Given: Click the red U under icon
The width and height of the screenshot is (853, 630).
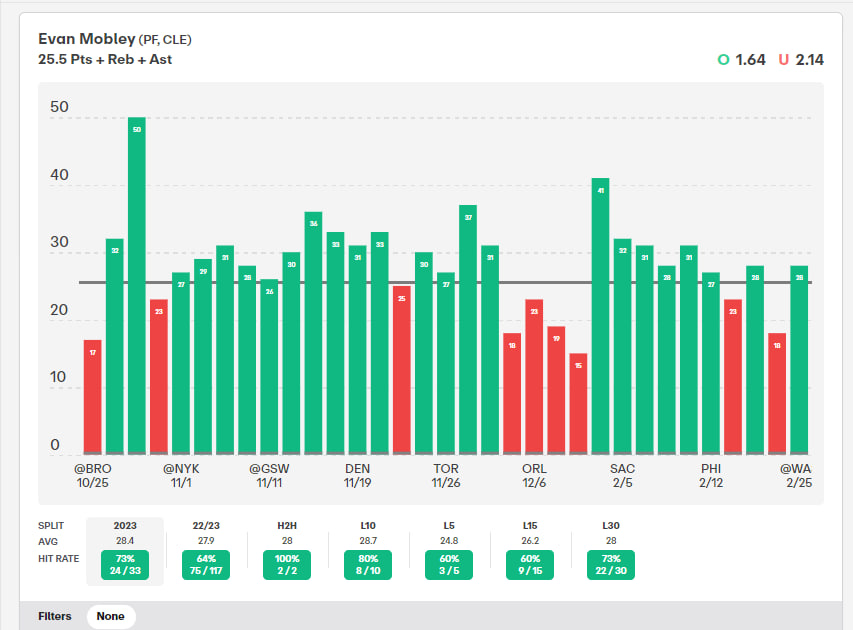Looking at the screenshot, I should tap(783, 60).
